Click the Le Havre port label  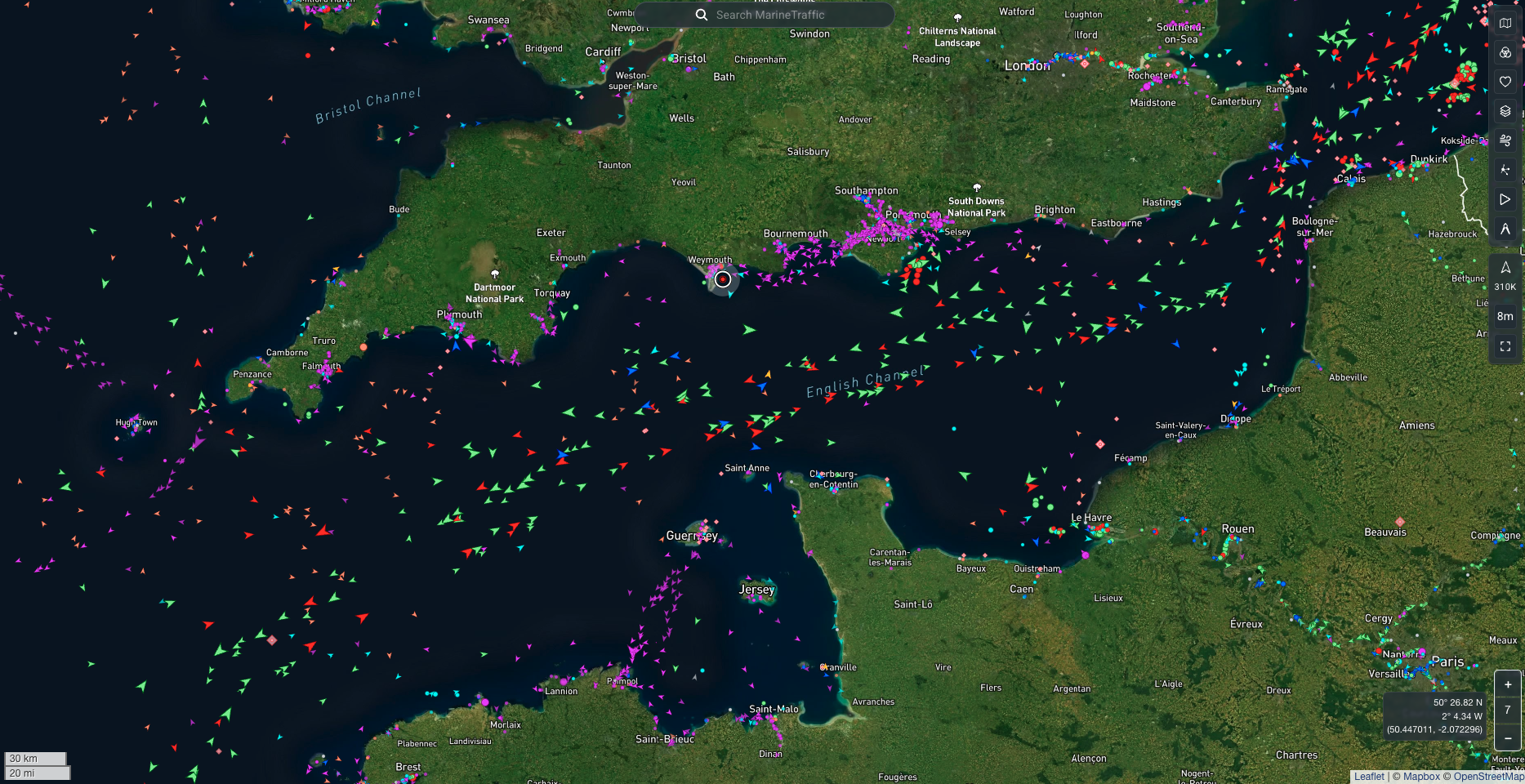point(1091,518)
